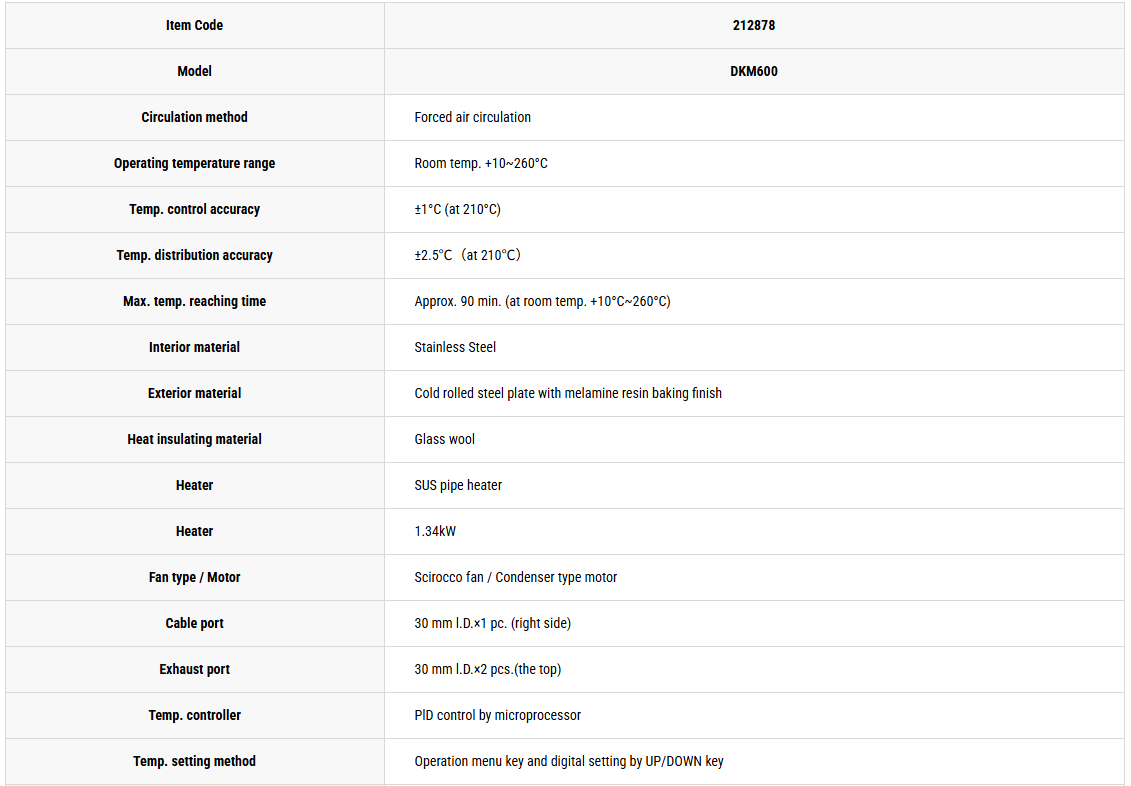Click the Room temp. +10~260°C value
1131x786 pixels.
point(481,164)
